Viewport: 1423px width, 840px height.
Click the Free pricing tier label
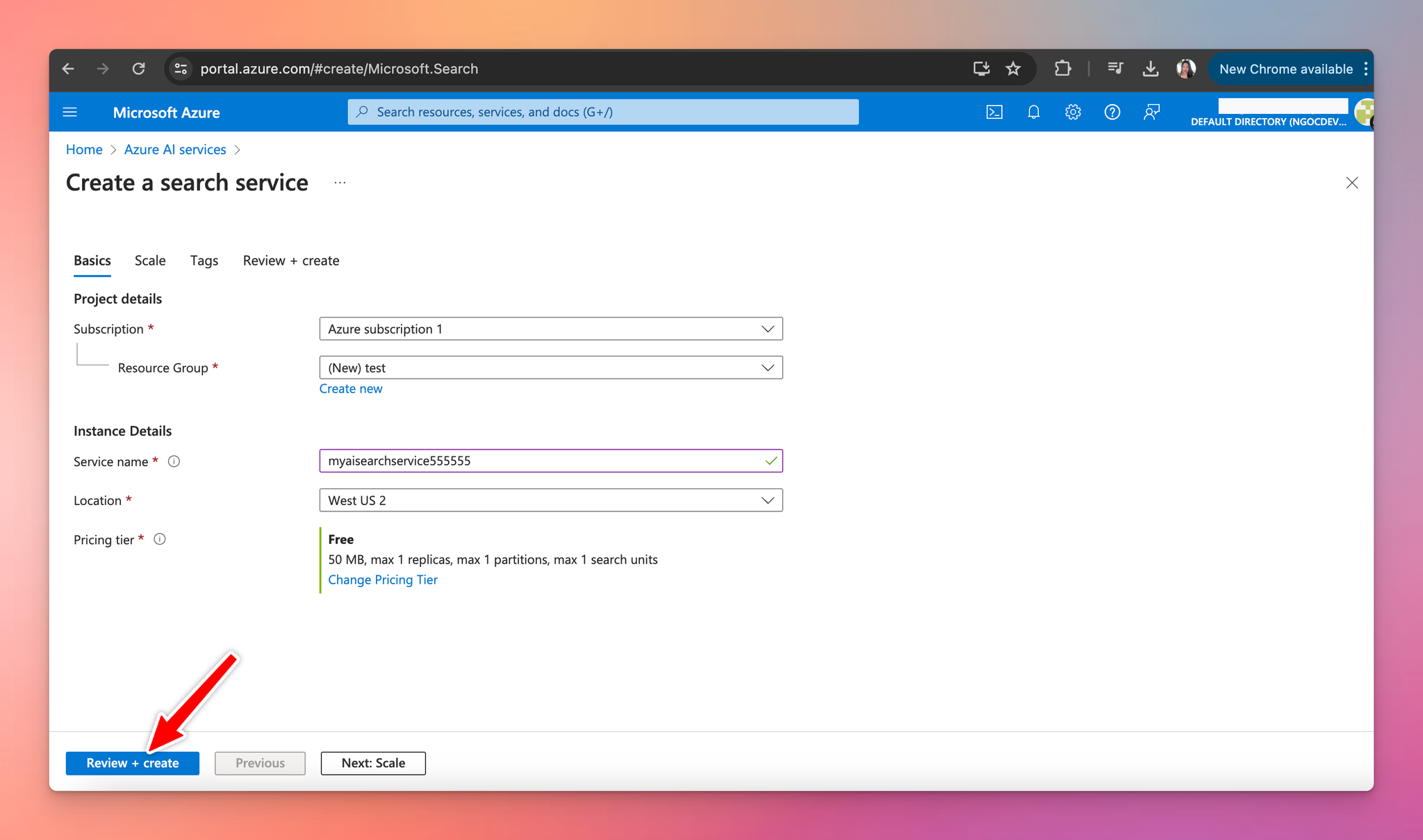pyautogui.click(x=341, y=539)
